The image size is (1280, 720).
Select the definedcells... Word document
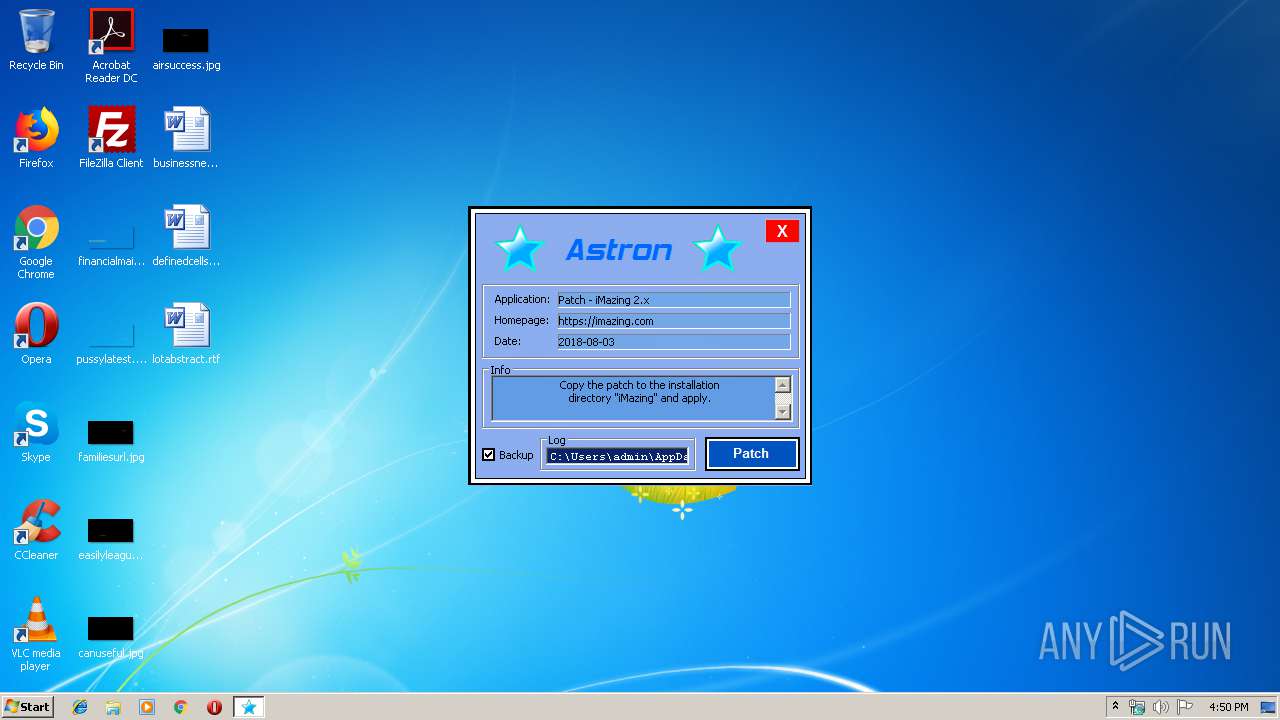(186, 236)
